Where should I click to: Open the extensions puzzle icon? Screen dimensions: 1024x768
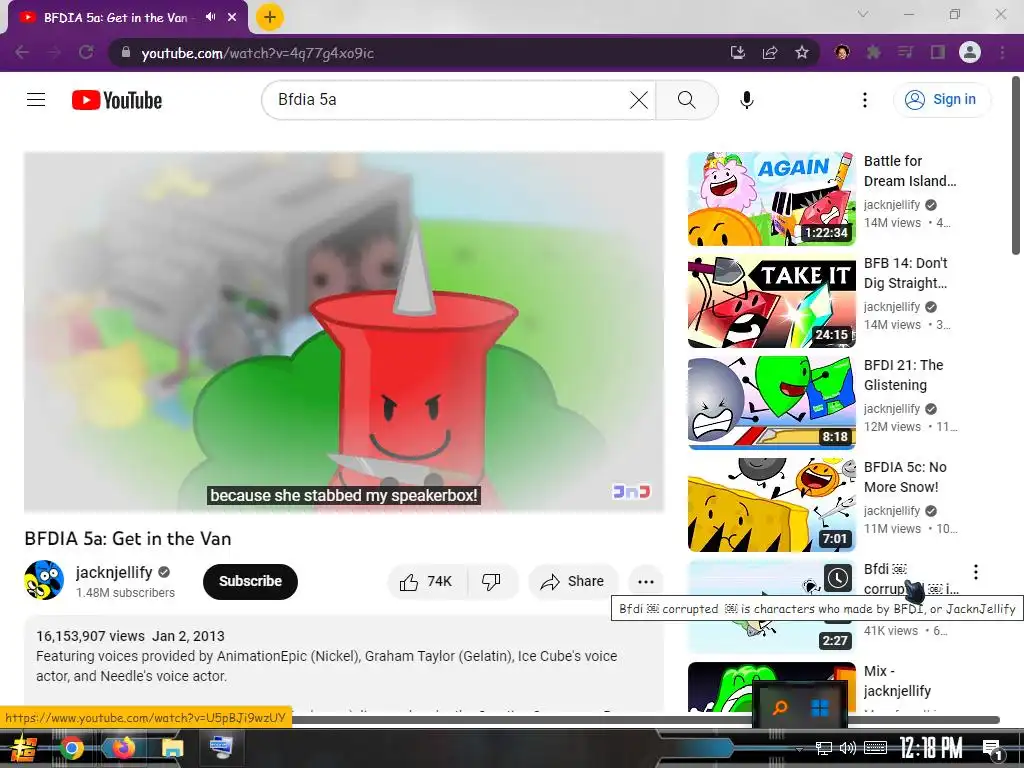[x=873, y=52]
